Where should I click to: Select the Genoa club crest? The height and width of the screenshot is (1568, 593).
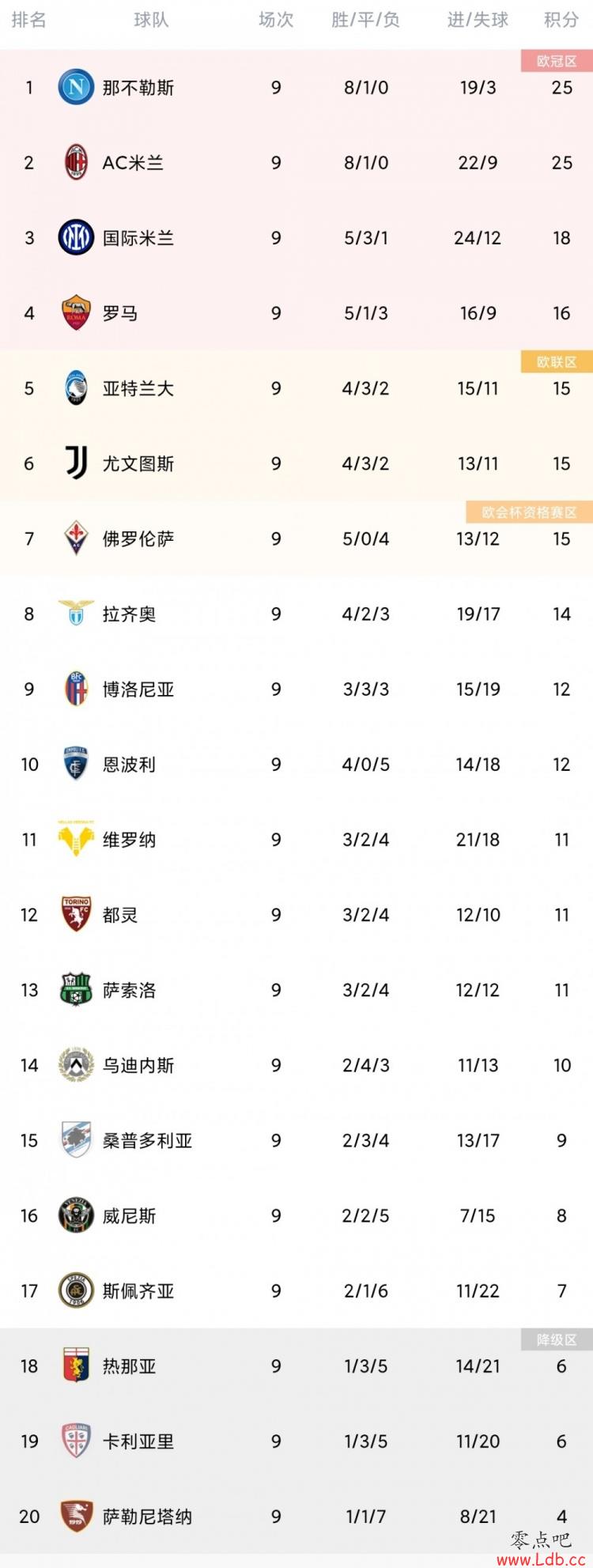[76, 1366]
